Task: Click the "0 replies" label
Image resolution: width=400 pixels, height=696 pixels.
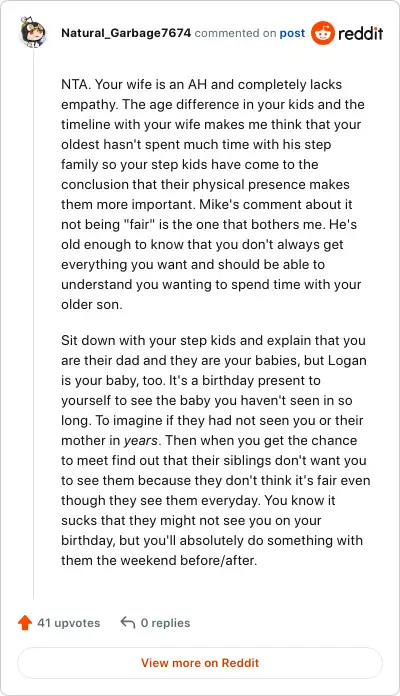Action: [166, 623]
